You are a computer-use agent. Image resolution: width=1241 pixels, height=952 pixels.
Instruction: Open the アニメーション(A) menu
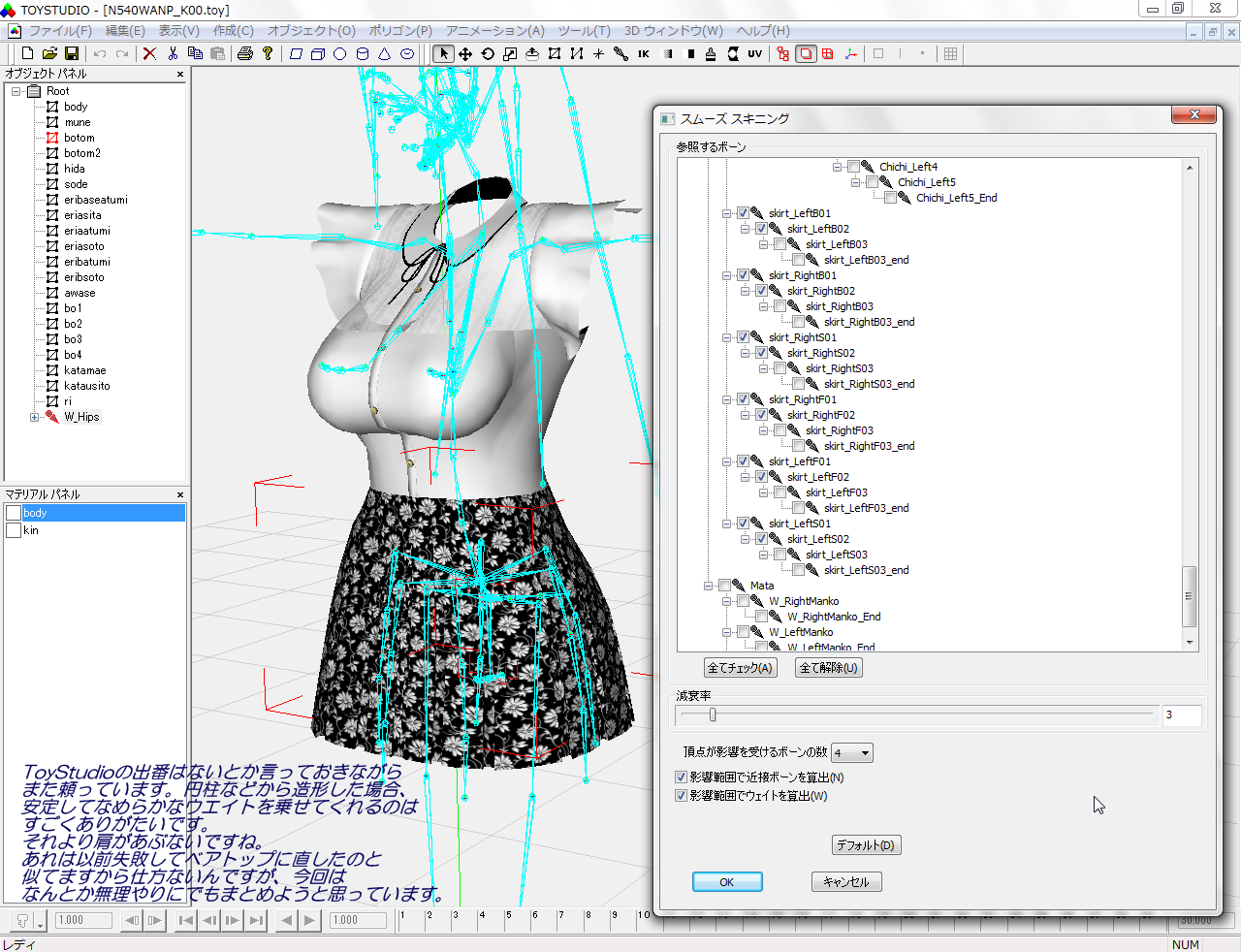(x=494, y=31)
